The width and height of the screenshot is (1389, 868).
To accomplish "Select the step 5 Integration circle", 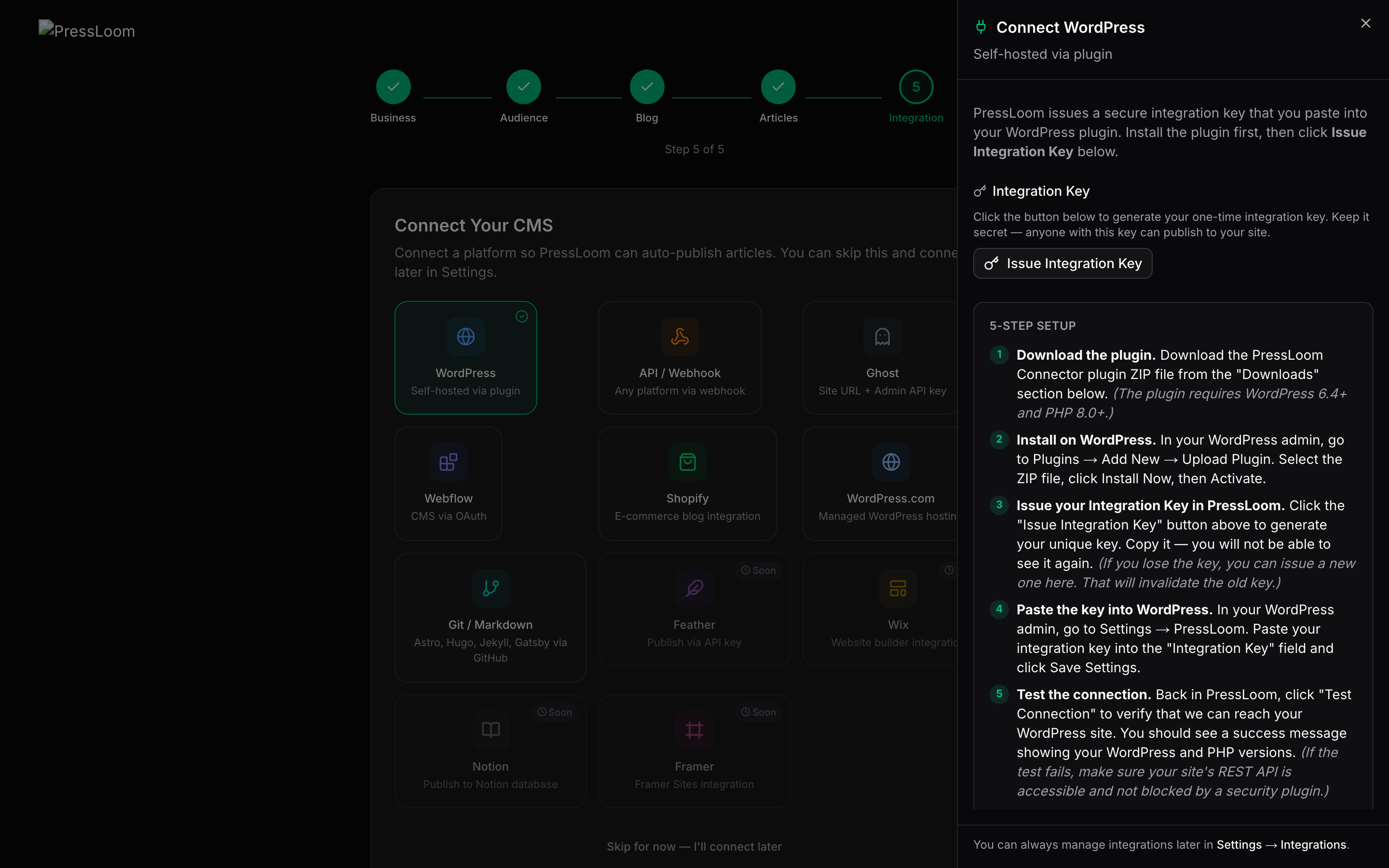I will pyautogui.click(x=916, y=87).
